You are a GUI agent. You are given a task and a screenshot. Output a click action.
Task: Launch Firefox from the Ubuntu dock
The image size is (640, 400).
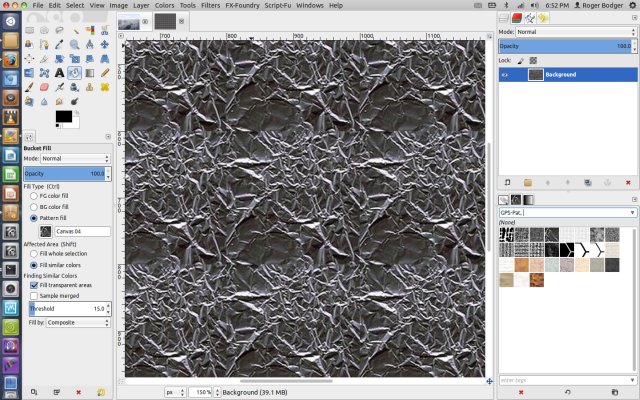[11, 59]
